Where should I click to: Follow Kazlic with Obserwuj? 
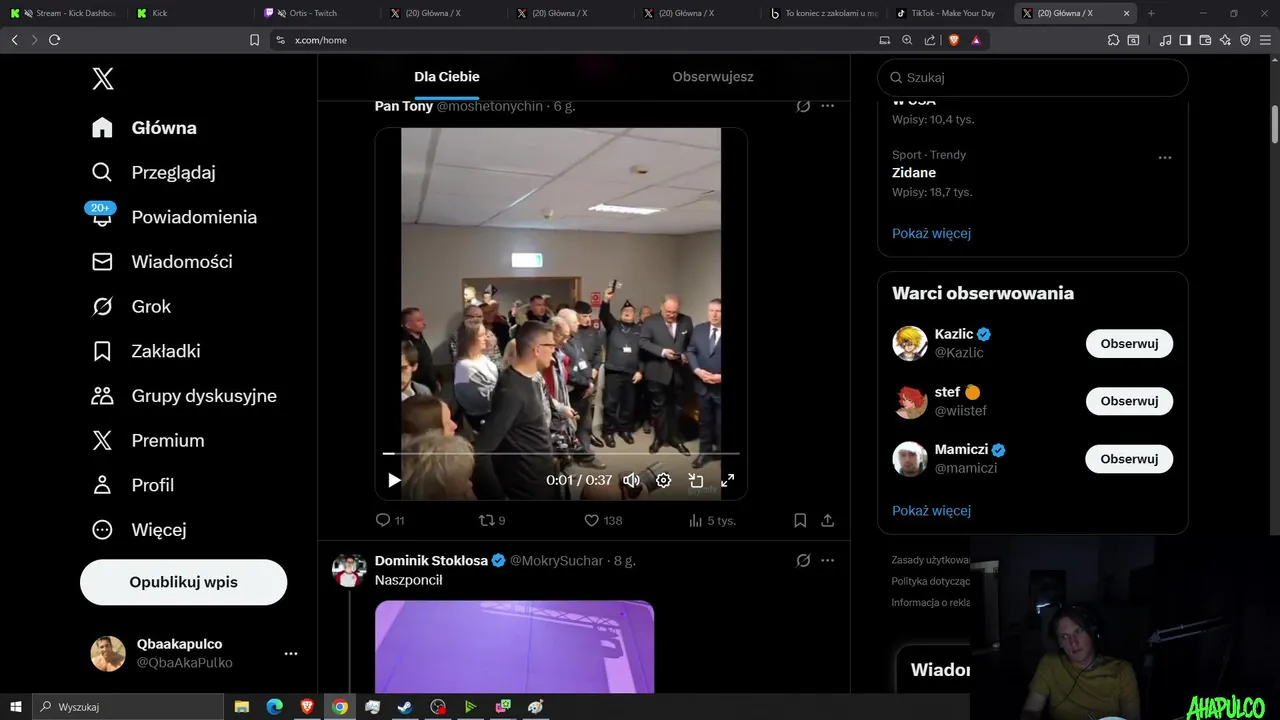[x=1129, y=344]
